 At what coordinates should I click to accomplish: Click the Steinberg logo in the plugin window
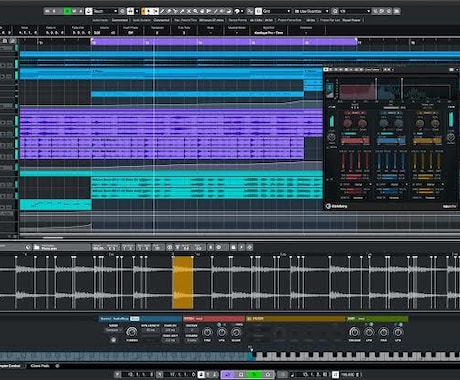[x=337, y=206]
